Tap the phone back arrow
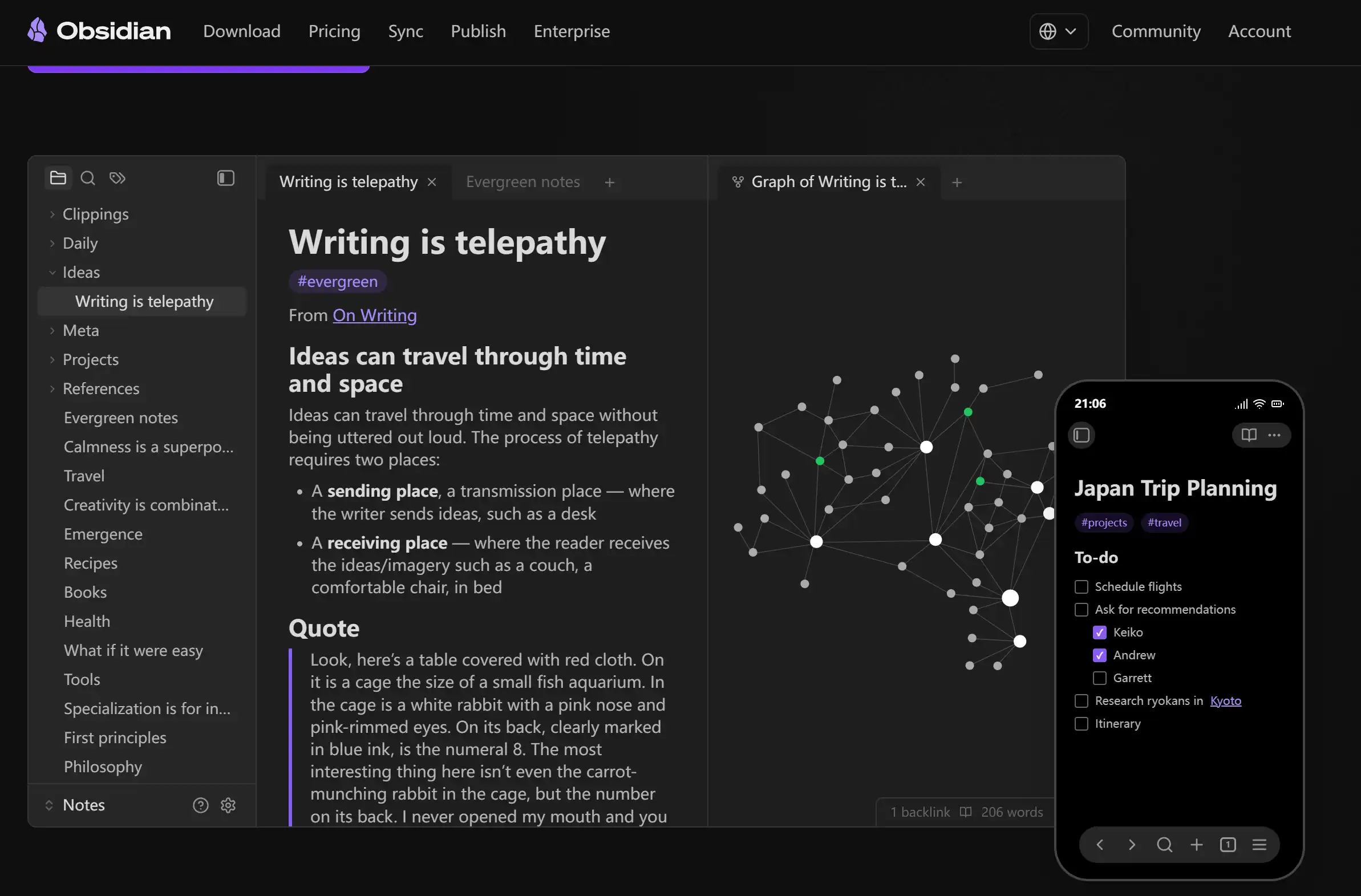Image resolution: width=1361 pixels, height=896 pixels. point(1100,845)
